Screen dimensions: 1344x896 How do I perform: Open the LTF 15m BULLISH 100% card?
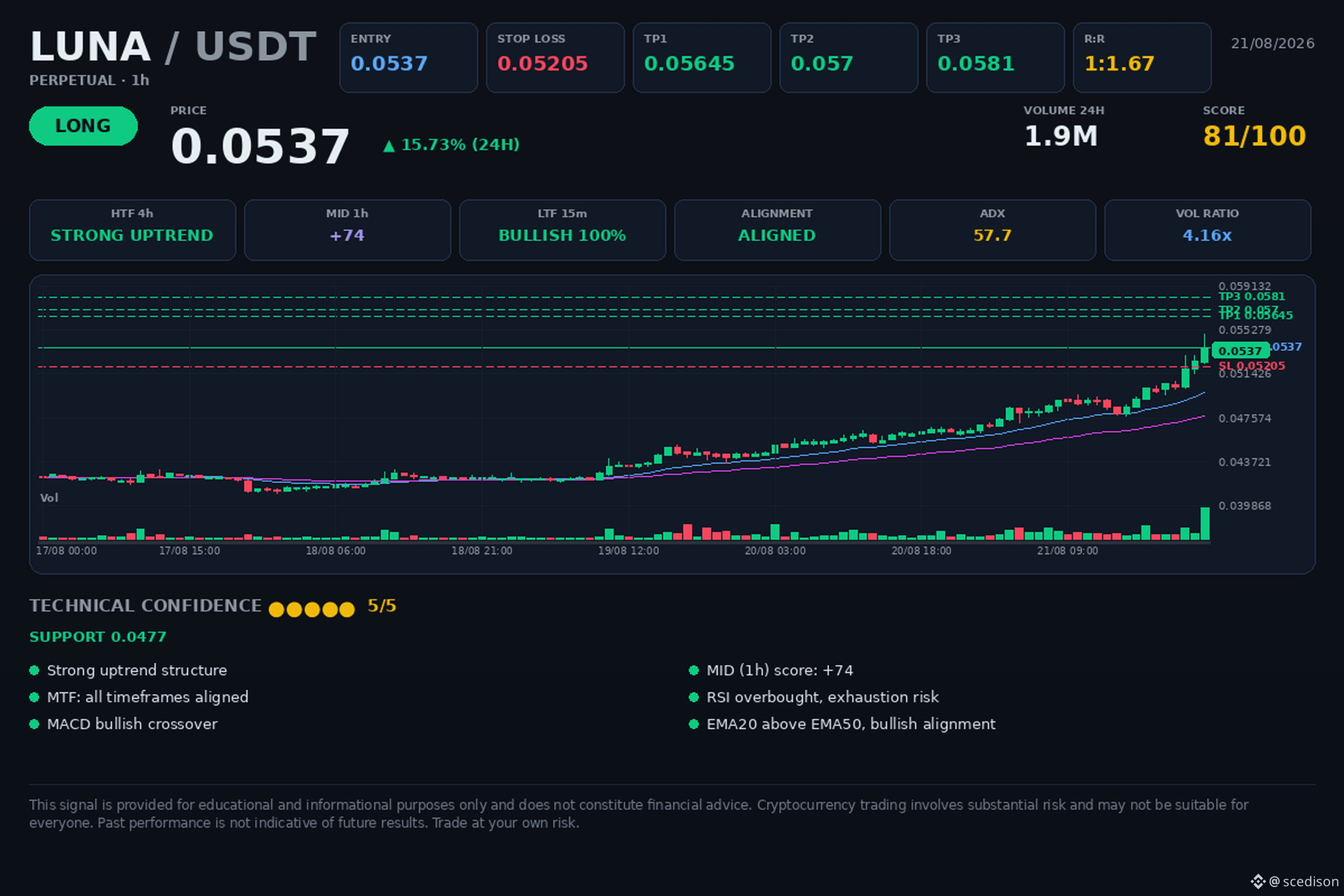coord(563,230)
